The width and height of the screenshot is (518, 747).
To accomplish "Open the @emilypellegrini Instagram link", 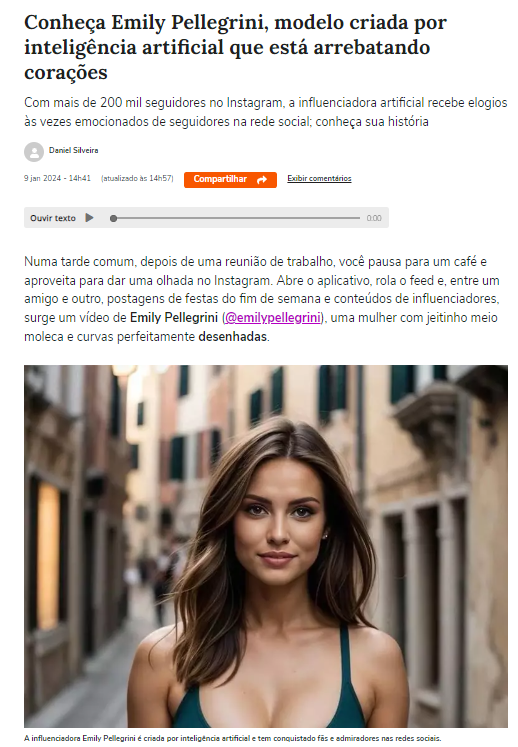I will [273, 317].
